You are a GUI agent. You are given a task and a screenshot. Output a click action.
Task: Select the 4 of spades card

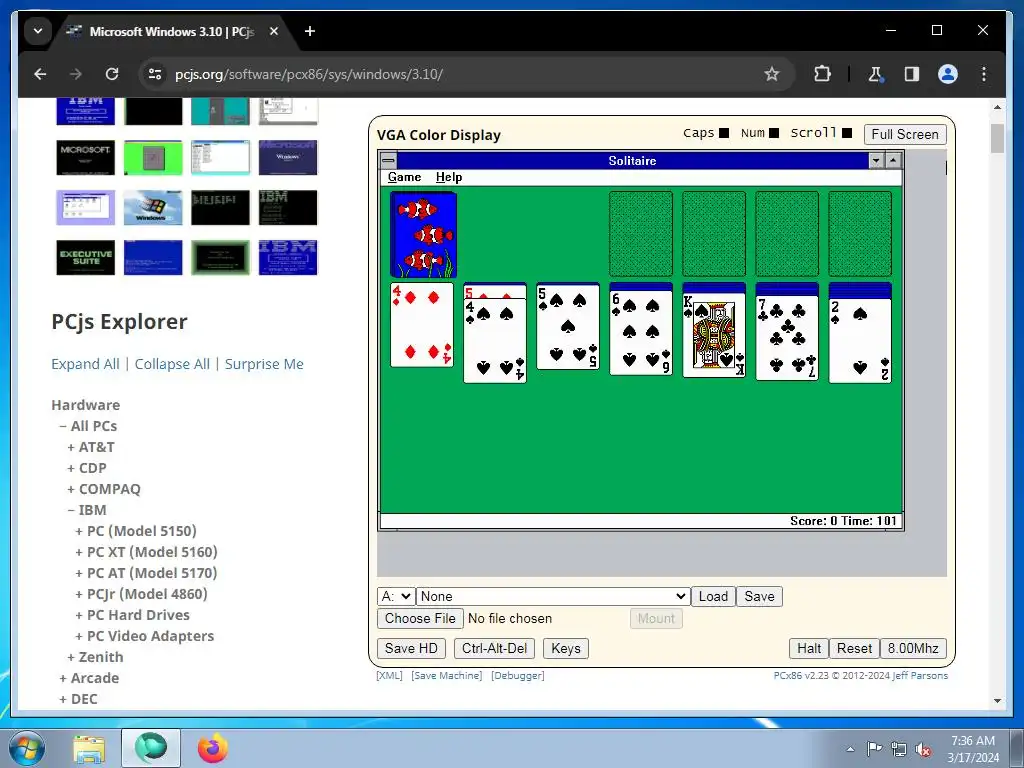(495, 340)
